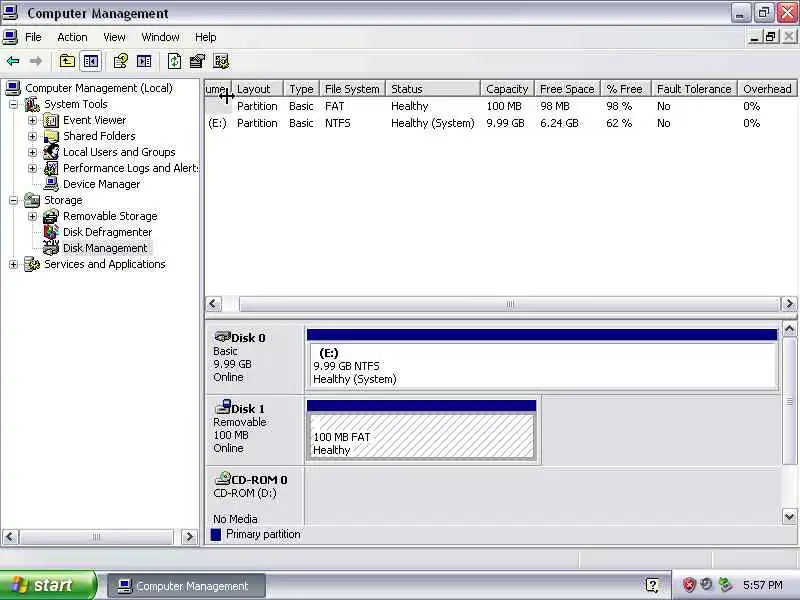
Task: Select the Removable Storage icon
Action: pos(51,216)
